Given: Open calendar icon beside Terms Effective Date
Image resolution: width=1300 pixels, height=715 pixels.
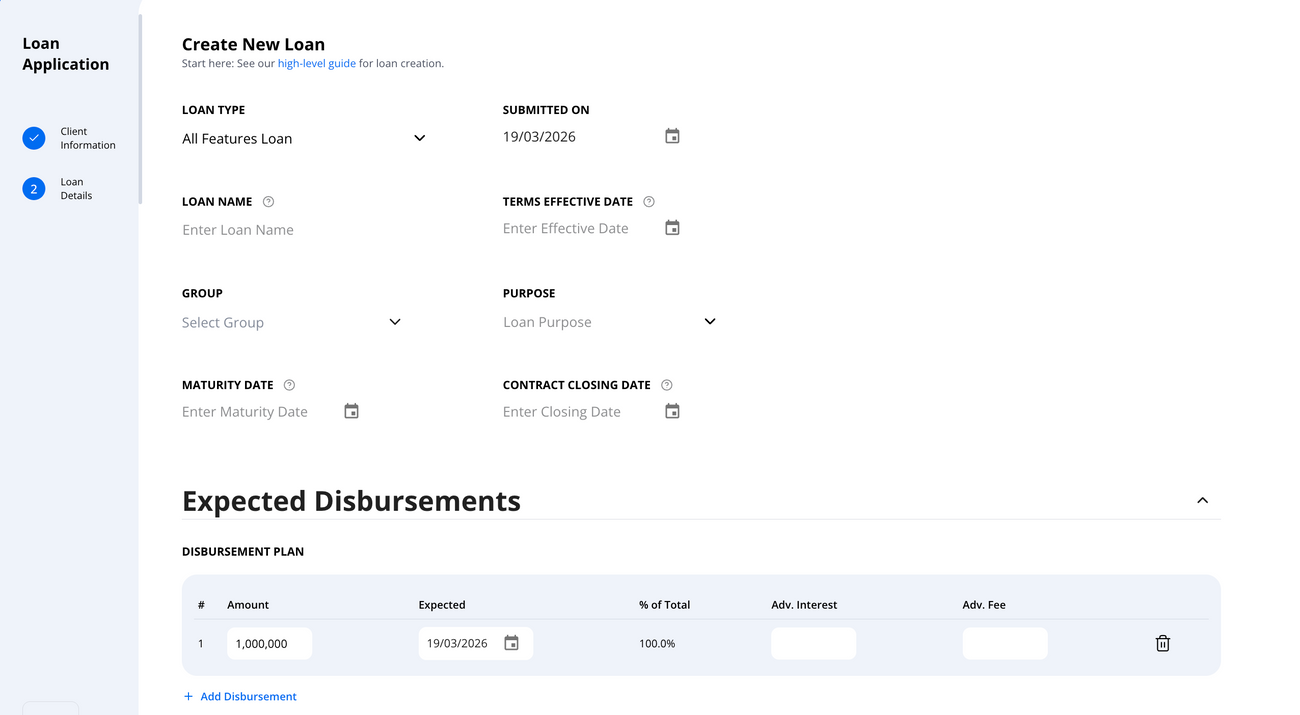Looking at the screenshot, I should [x=671, y=227].
